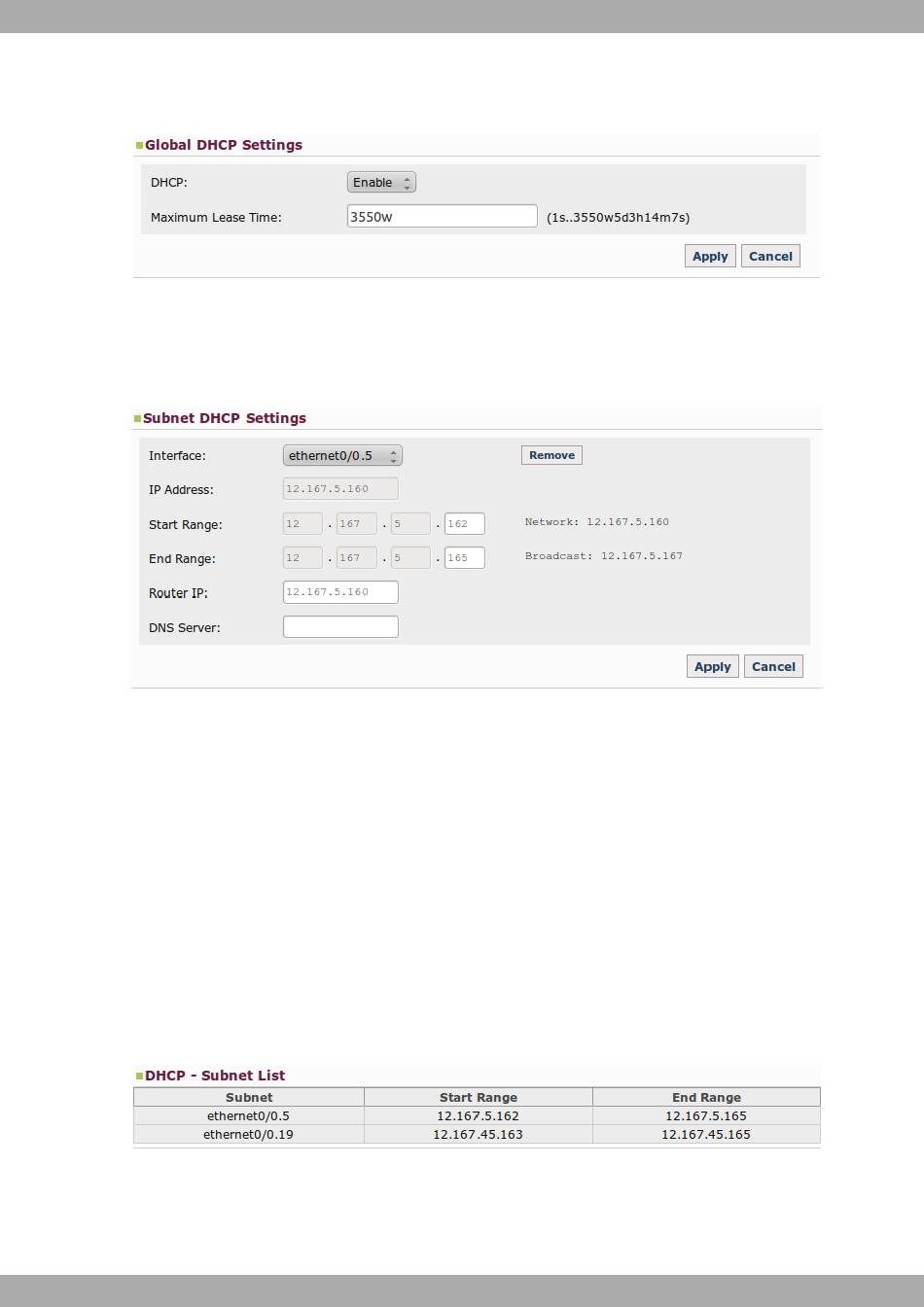
Task: Click the Subnet DHCP Settings heading
Action: coord(225,418)
